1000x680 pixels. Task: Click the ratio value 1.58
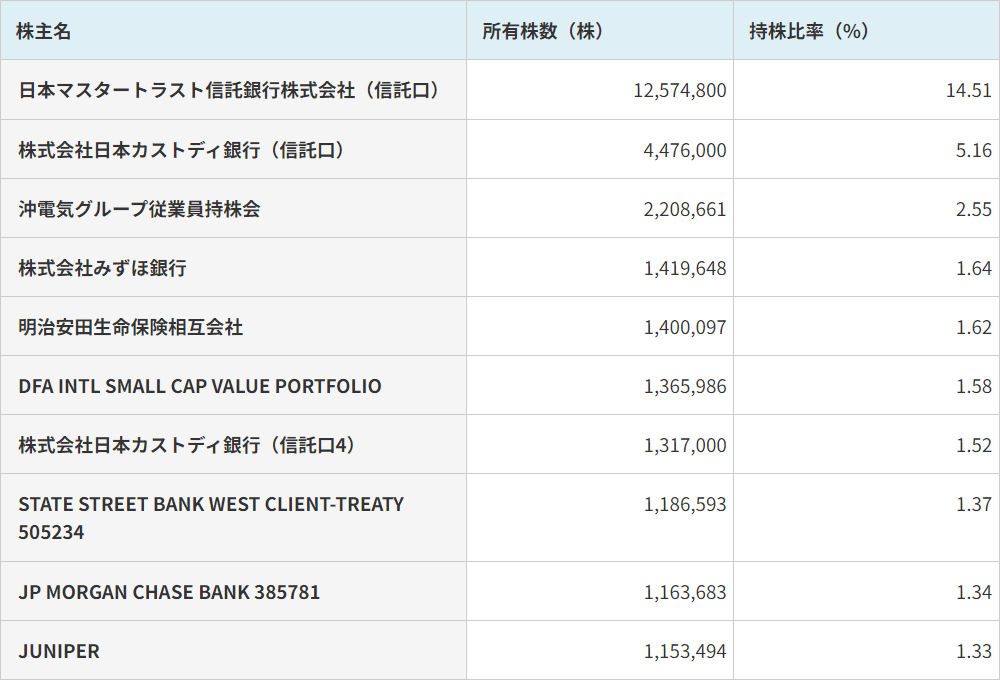pyautogui.click(x=973, y=387)
